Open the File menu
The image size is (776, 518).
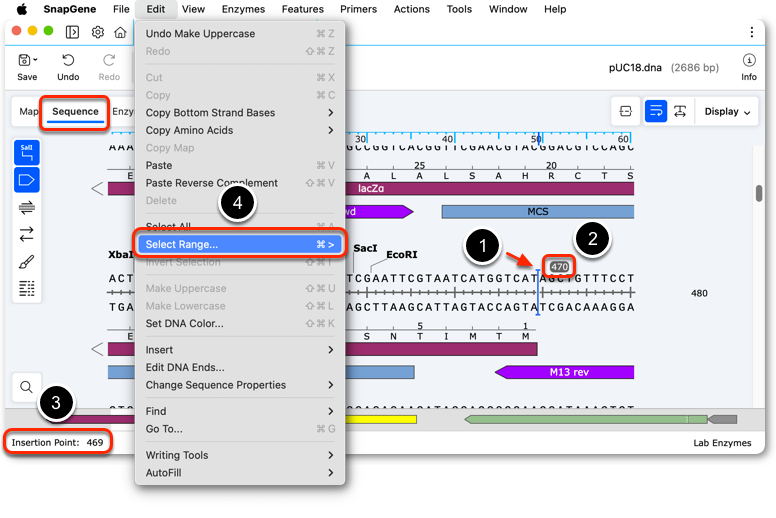(121, 9)
